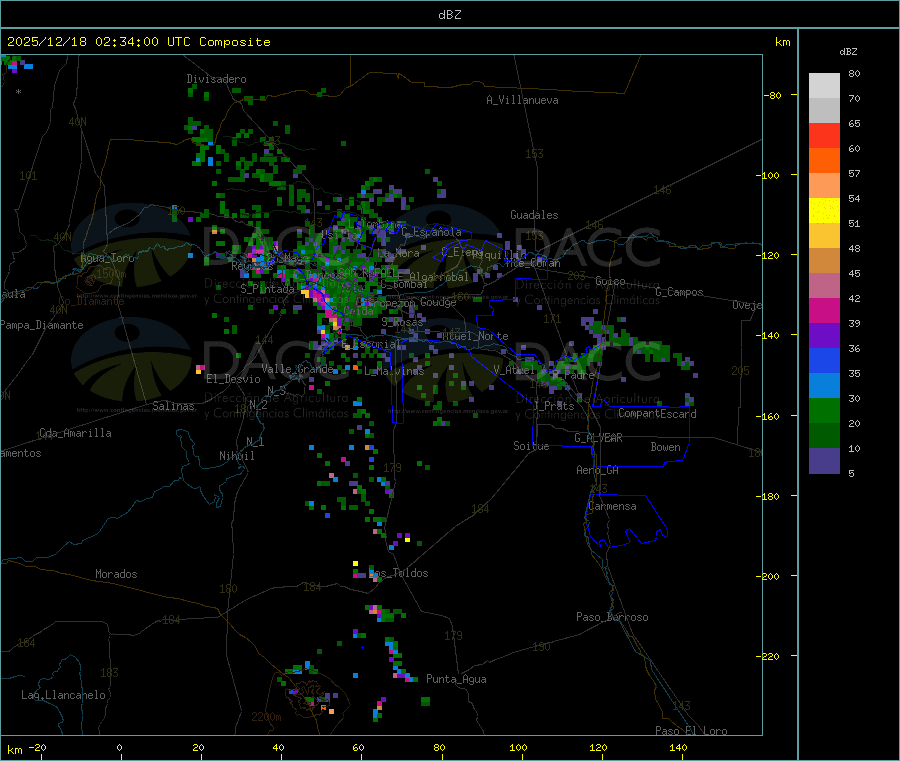Click the Pampa_Diamante label

coord(42,325)
